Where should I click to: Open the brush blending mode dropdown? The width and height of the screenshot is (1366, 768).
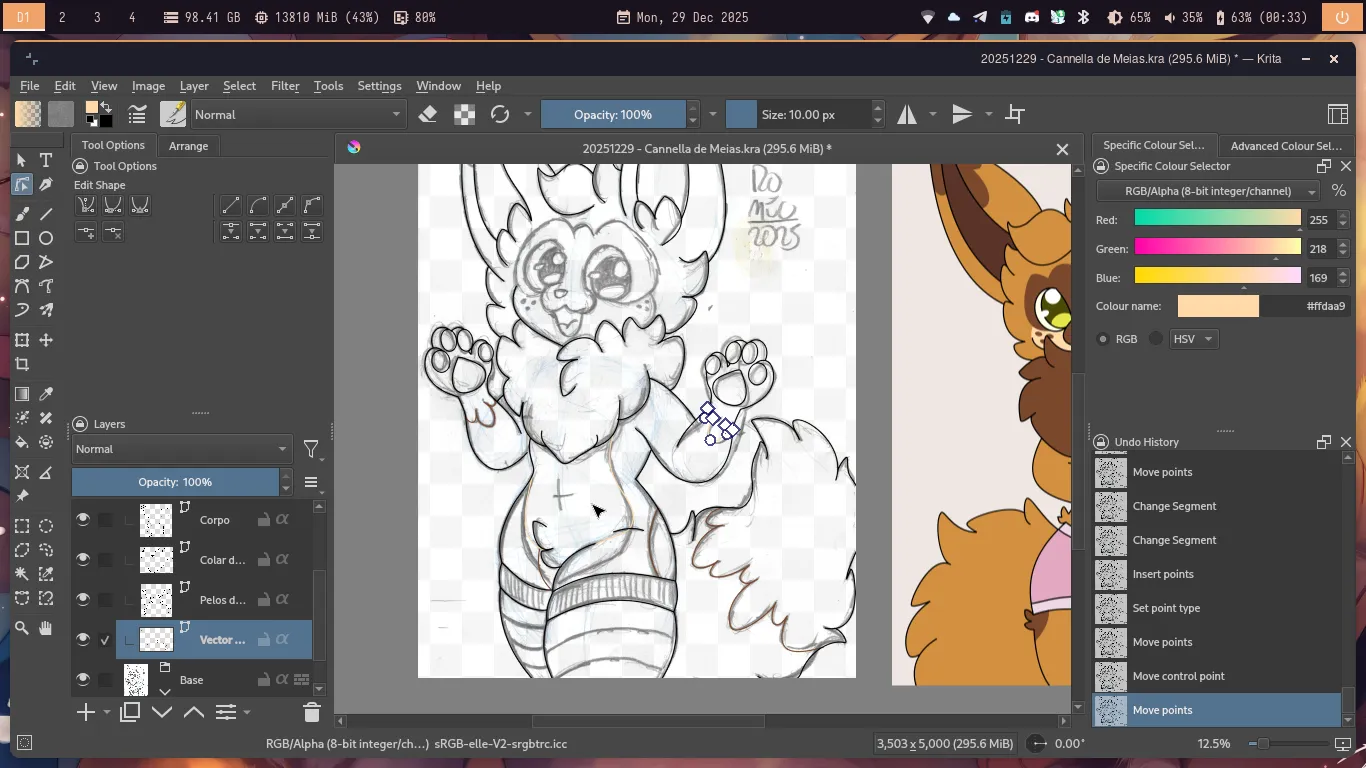[298, 114]
